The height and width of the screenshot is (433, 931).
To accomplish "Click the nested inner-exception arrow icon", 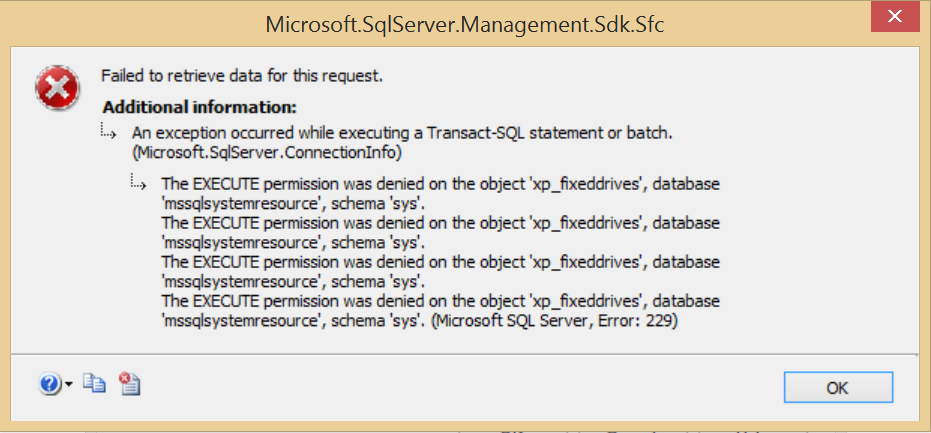I will click(139, 184).
